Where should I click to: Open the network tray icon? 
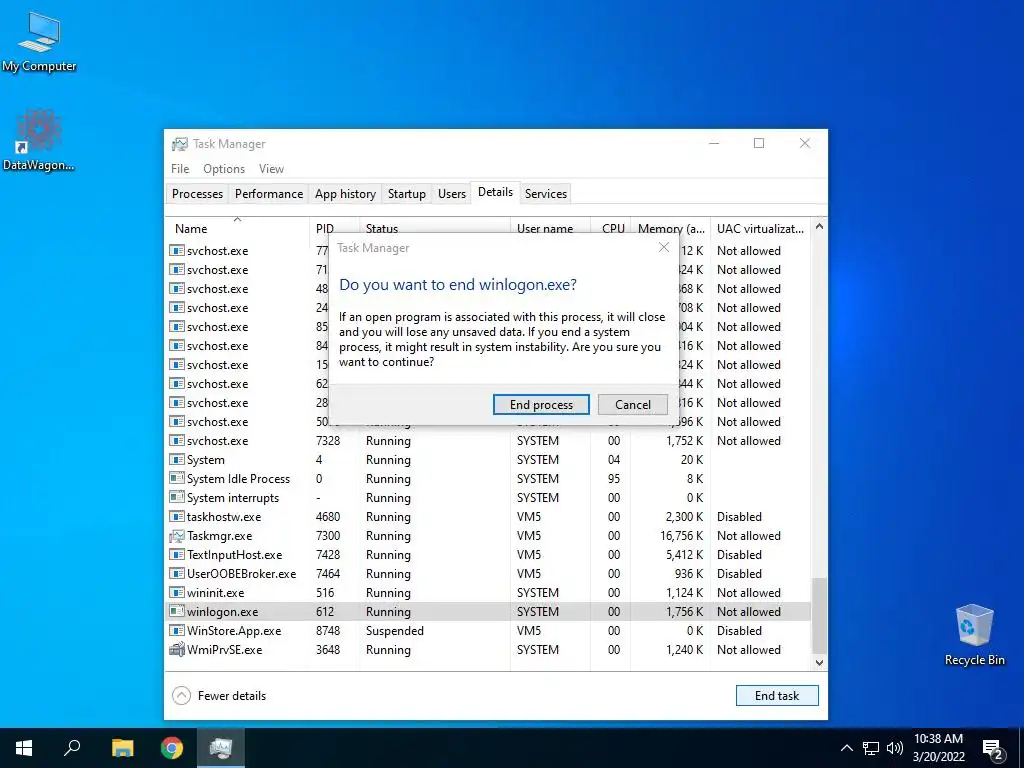tap(871, 748)
